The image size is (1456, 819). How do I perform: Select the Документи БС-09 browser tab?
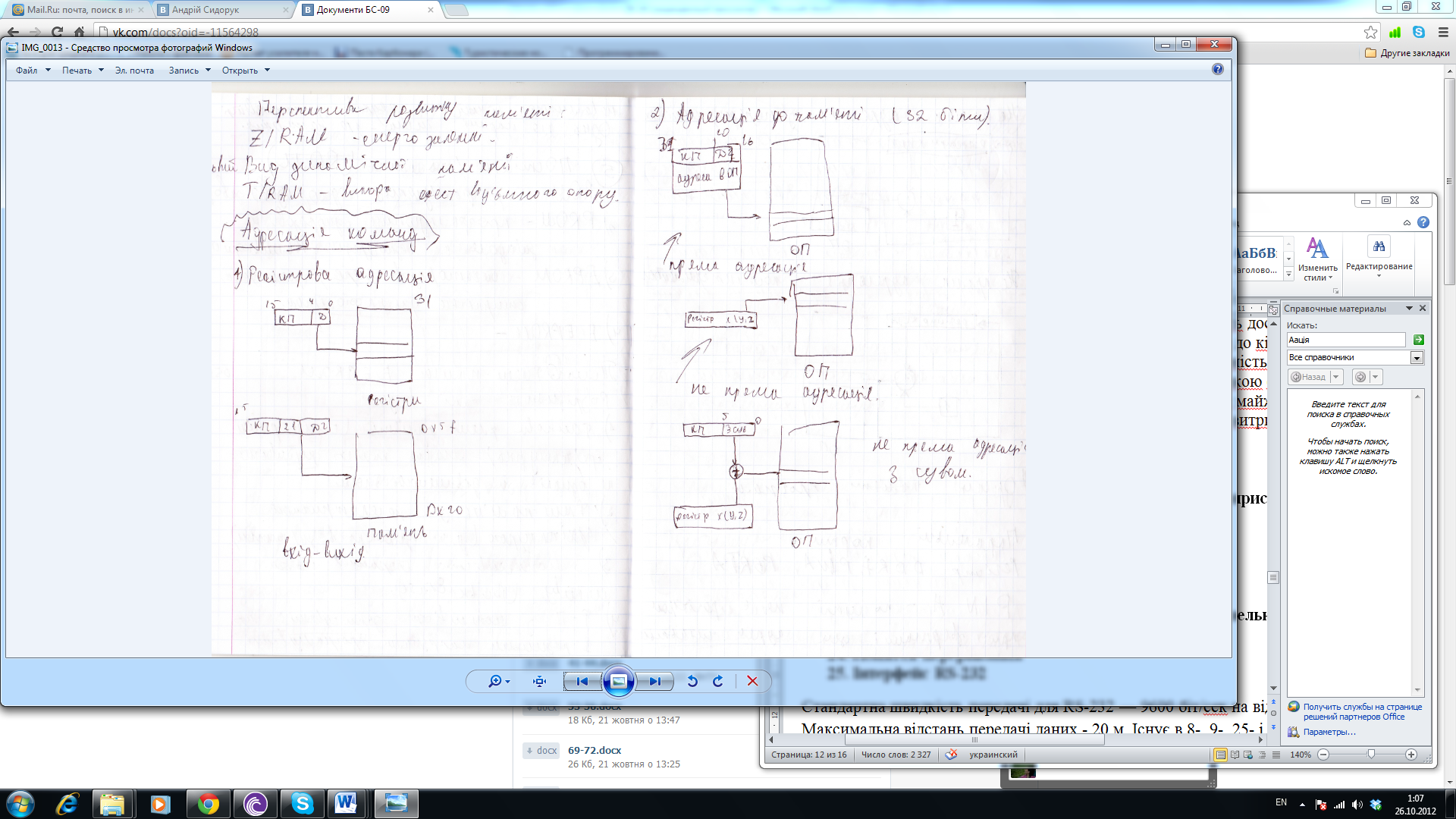pyautogui.click(x=368, y=10)
